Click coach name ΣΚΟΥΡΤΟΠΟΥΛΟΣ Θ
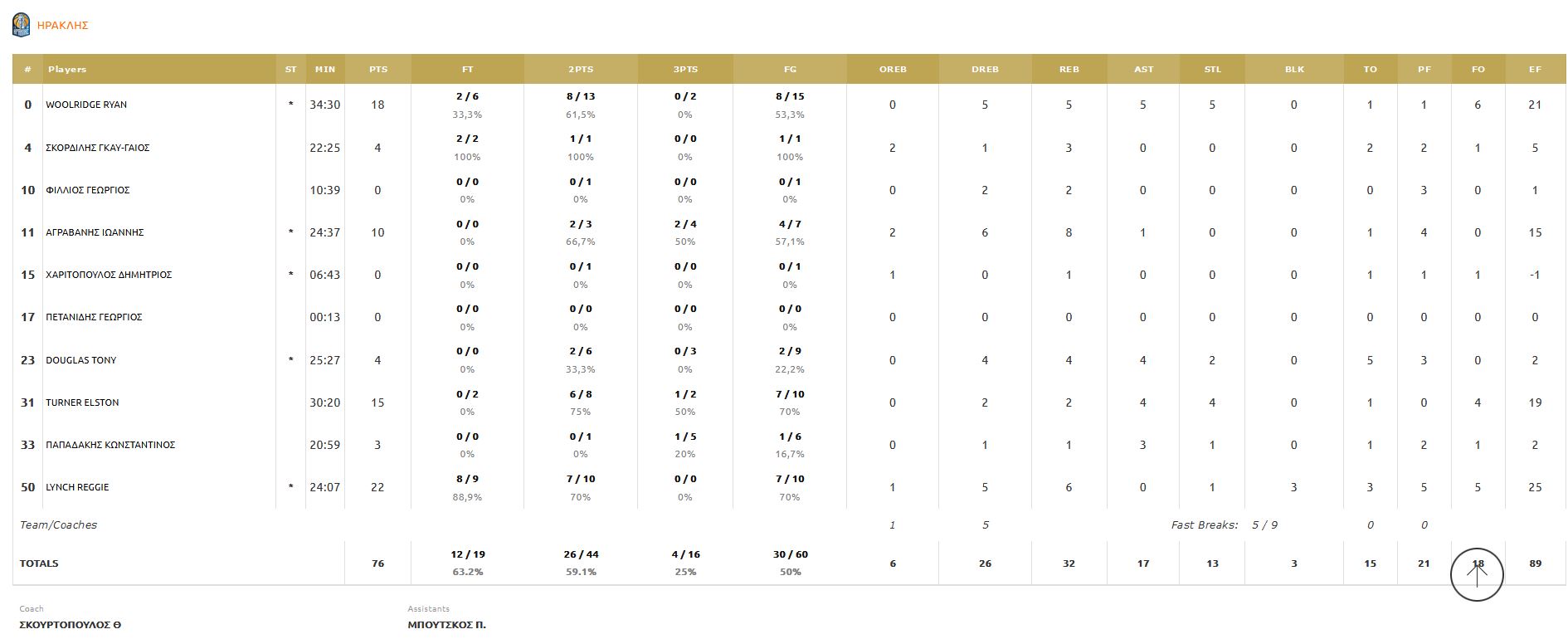Screen dimensions: 1568x639 pyautogui.click(x=71, y=625)
